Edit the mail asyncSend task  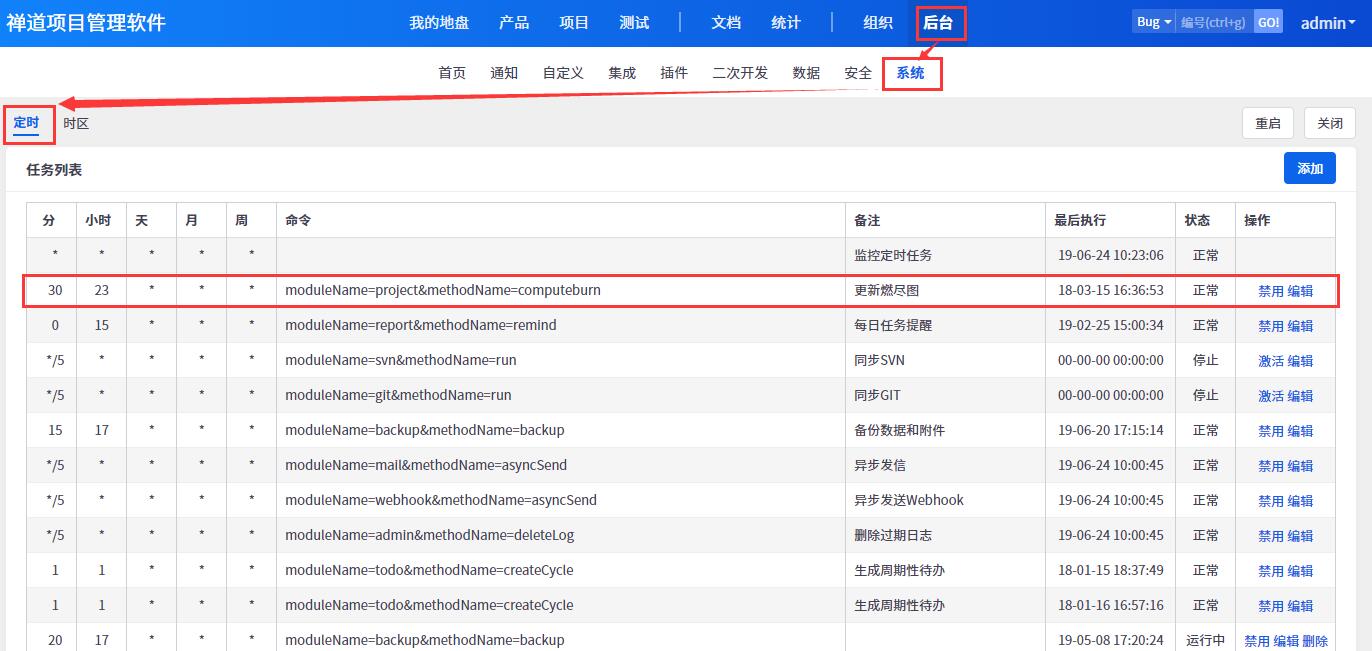click(1300, 466)
